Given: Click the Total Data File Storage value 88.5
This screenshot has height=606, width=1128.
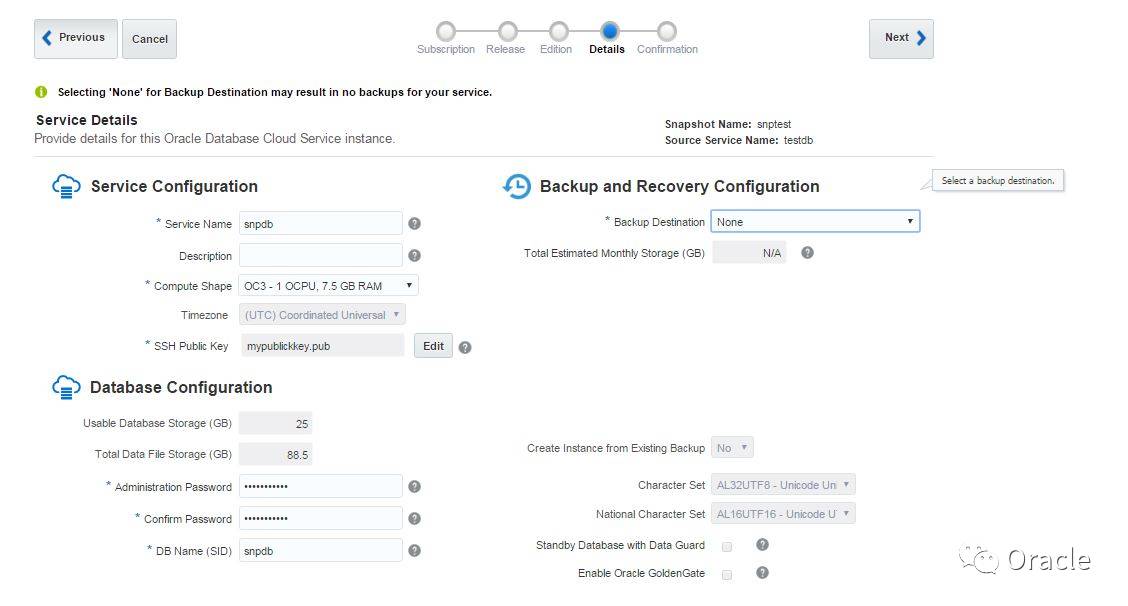Looking at the screenshot, I should (x=276, y=455).
